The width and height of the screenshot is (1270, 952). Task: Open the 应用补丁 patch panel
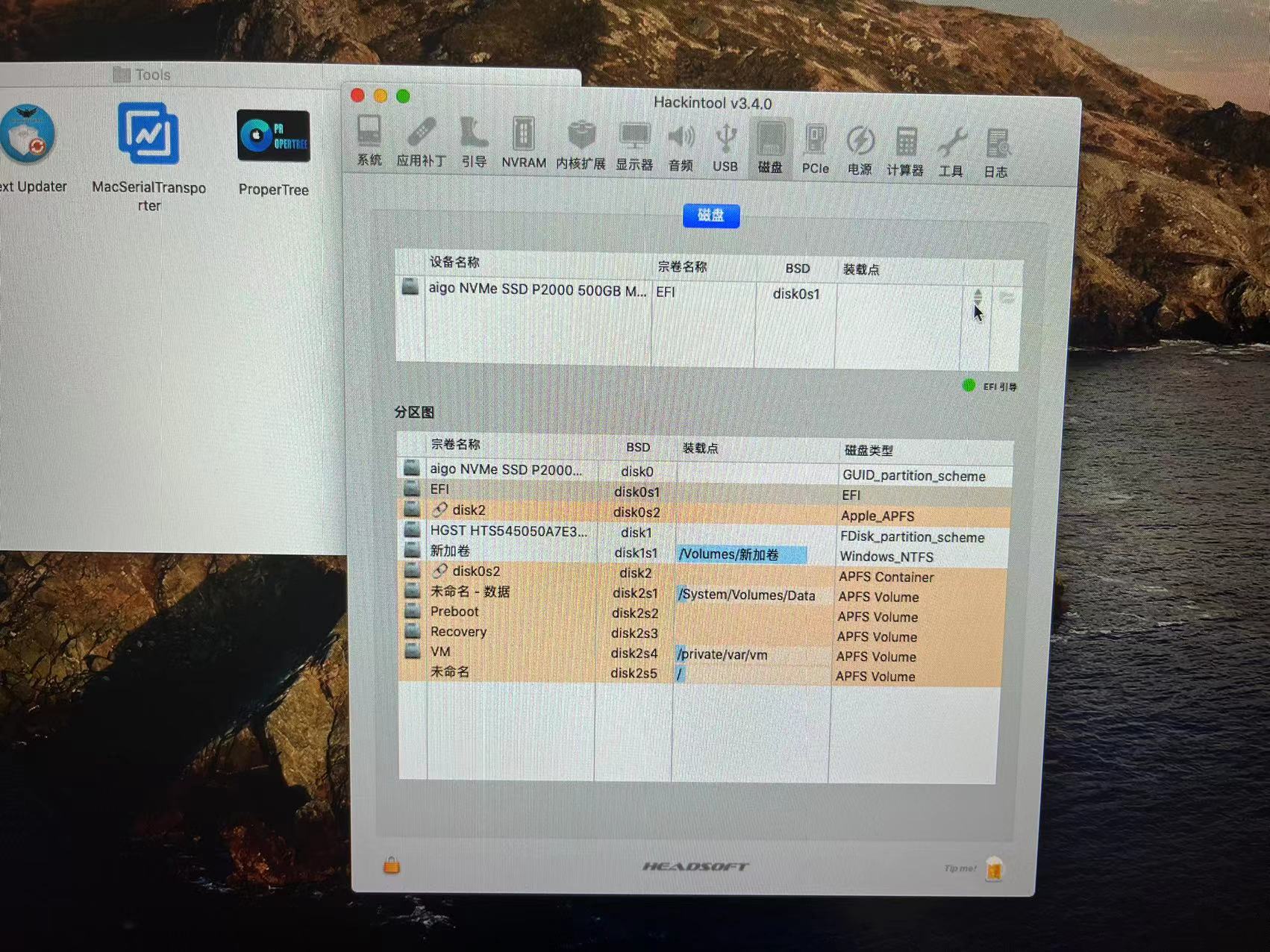click(422, 144)
